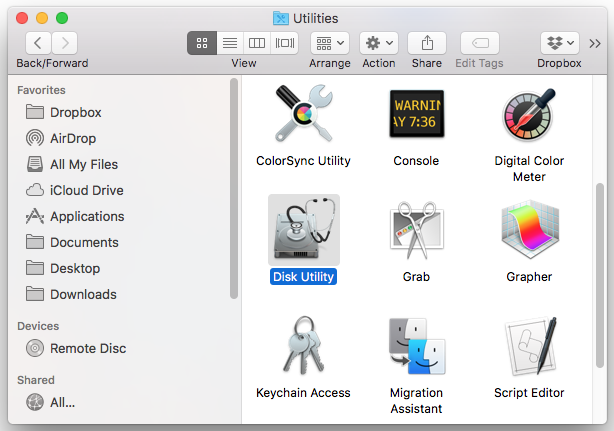Click the Share toolbar button

pyautogui.click(x=427, y=43)
